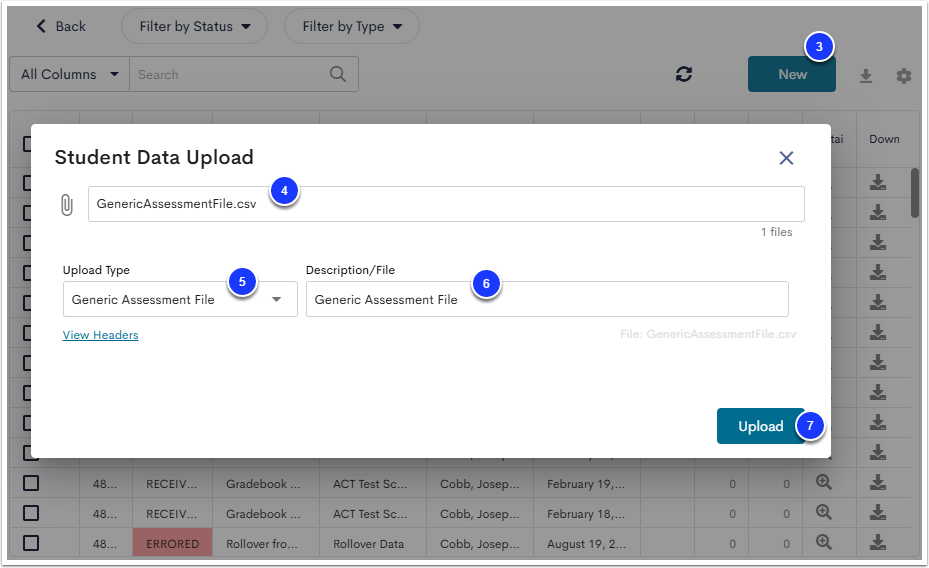Click details magnifier for August 19 row
Screen dimensions: 929x568
click(x=824, y=542)
